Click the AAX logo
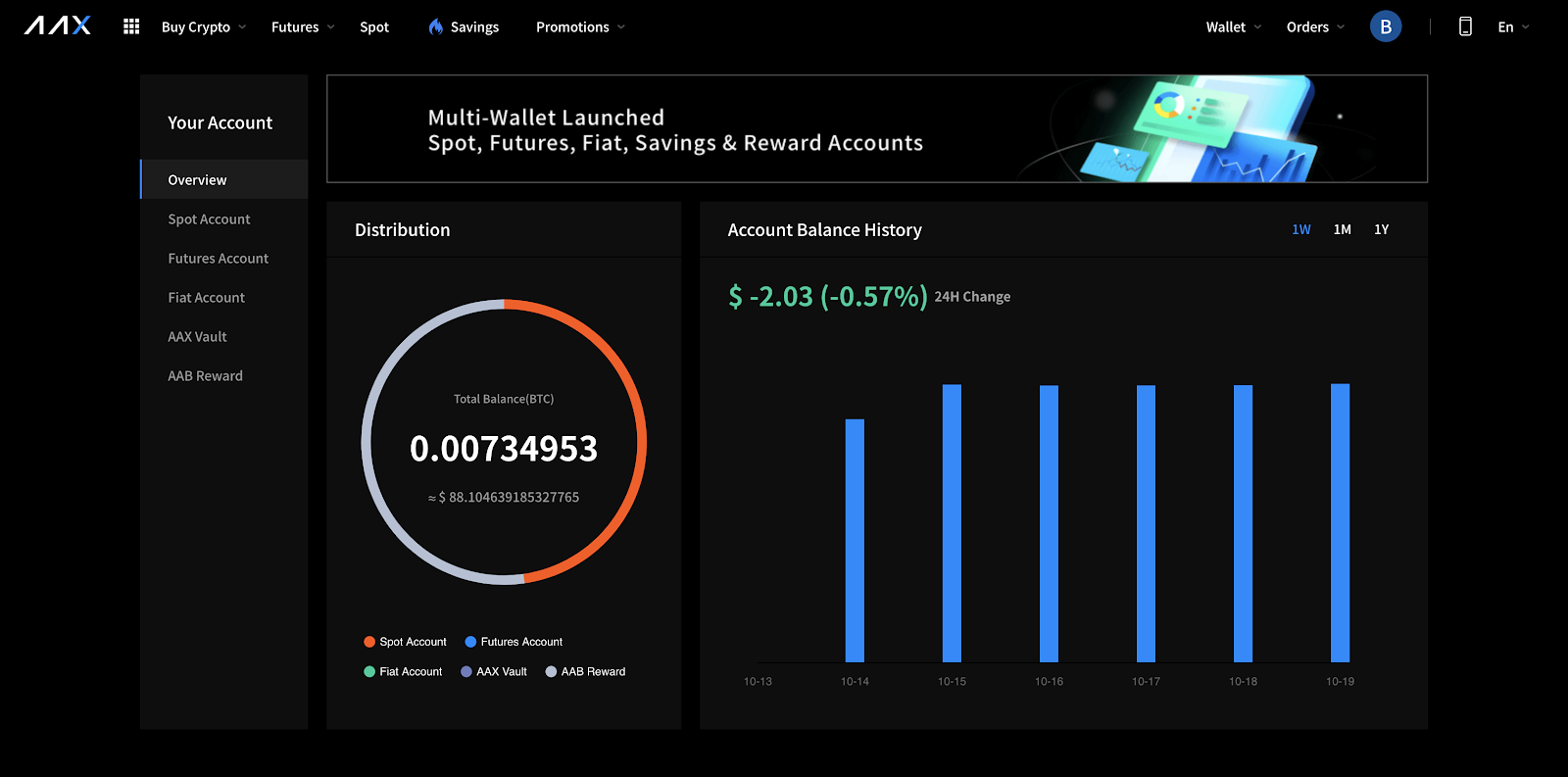Viewport: 1568px width, 777px height. [x=58, y=25]
